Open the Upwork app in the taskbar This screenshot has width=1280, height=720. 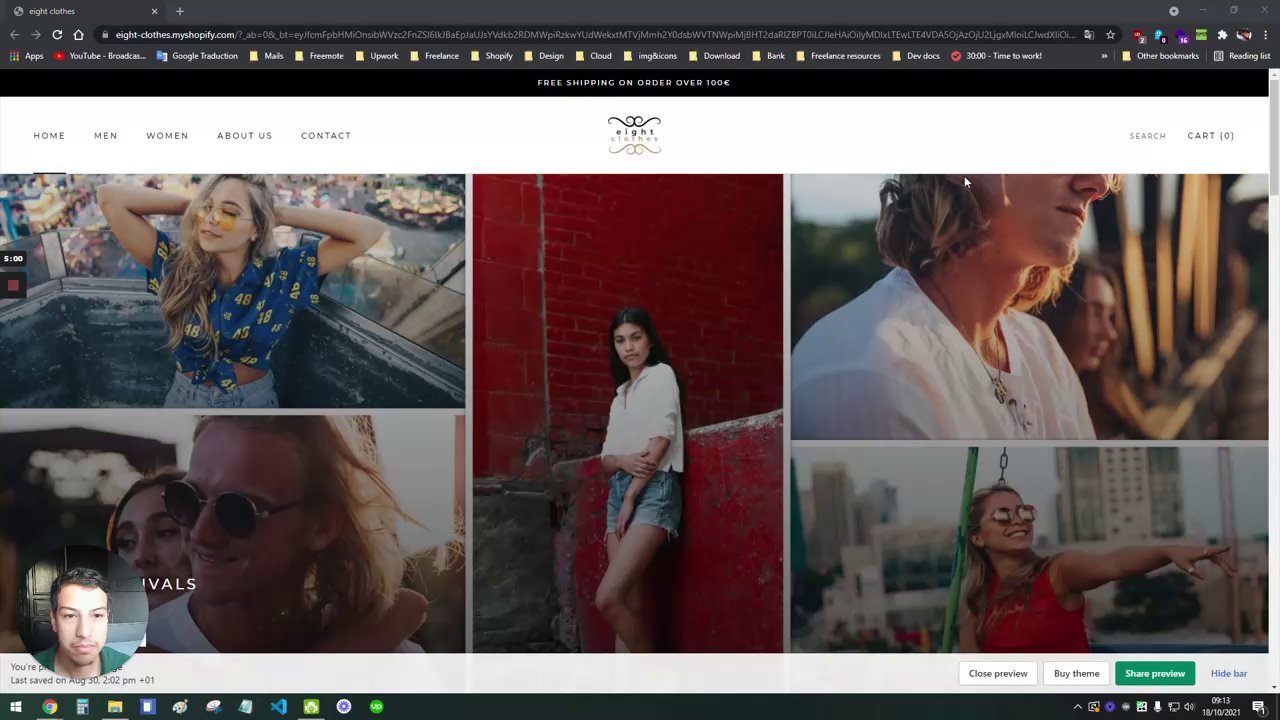[x=376, y=707]
